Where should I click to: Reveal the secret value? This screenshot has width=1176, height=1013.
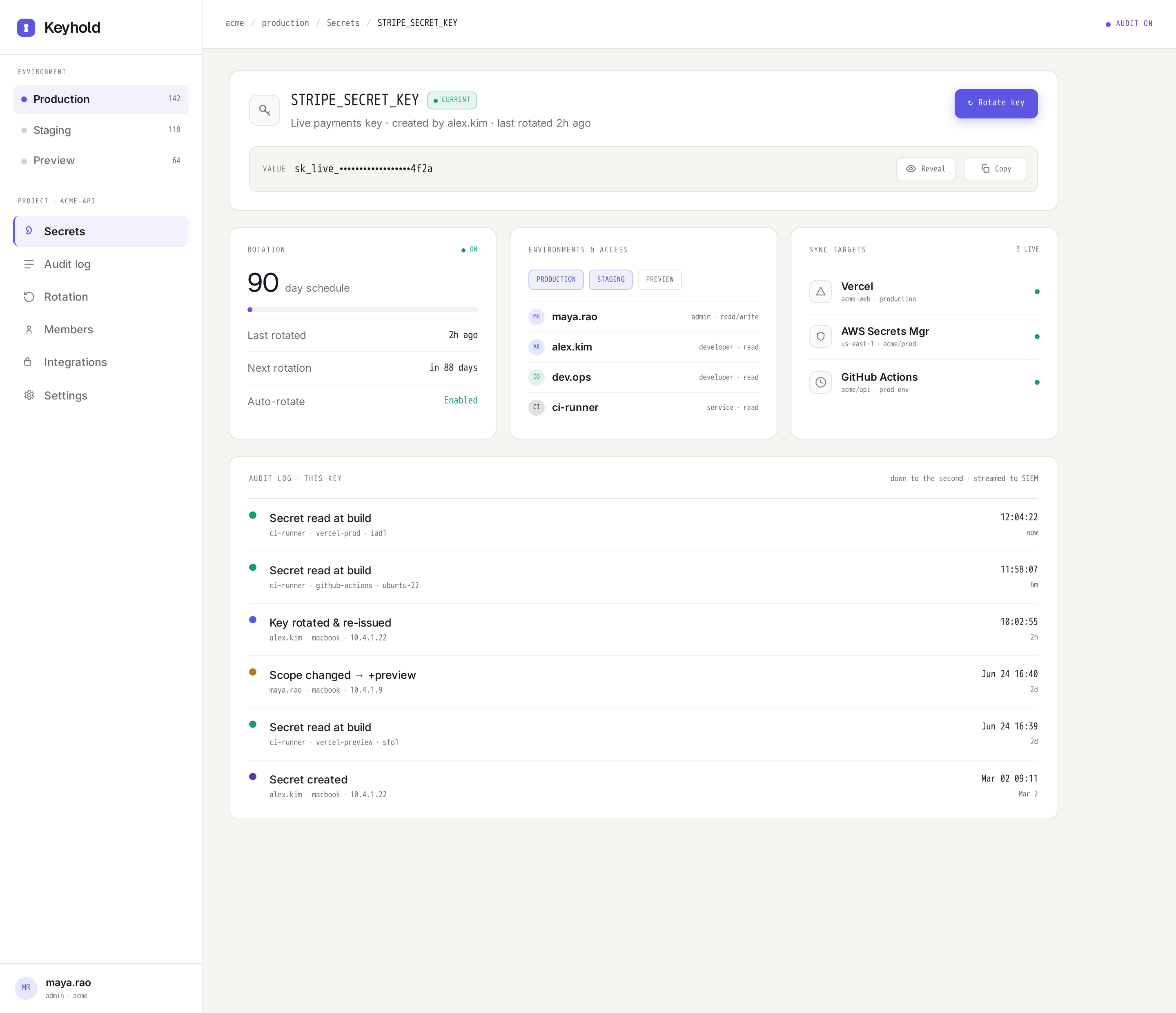pos(925,169)
